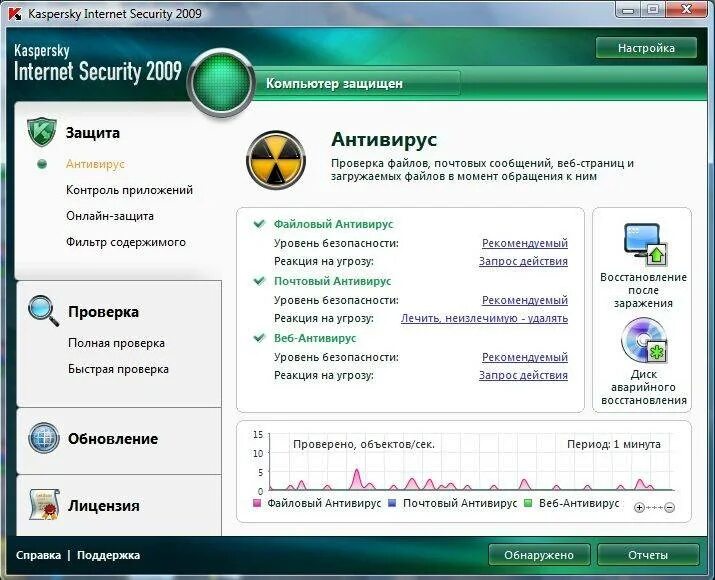Click the Период: 1 минута label
Viewport: 715px width, 580px height.
614,444
